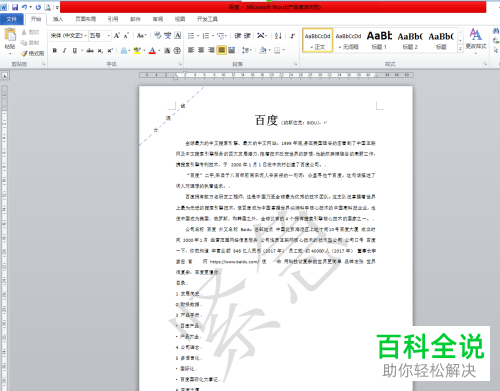Open the Font dialog launcher
The height and width of the screenshot is (391, 500).
[180, 64]
